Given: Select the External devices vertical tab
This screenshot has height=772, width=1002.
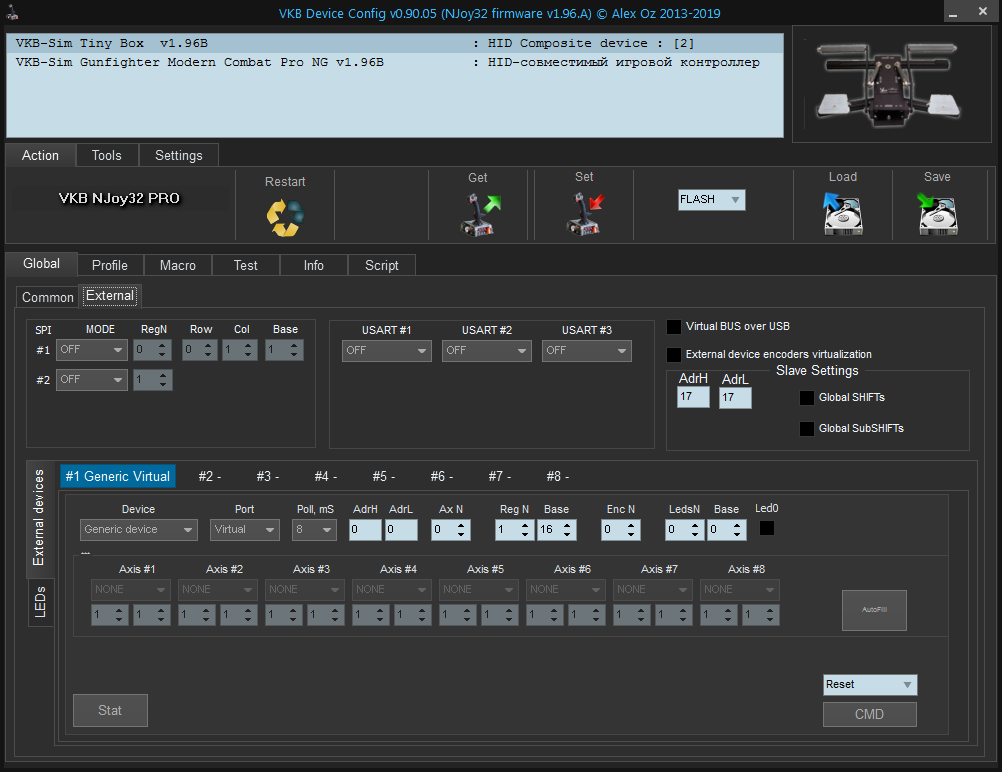Looking at the screenshot, I should [x=39, y=518].
